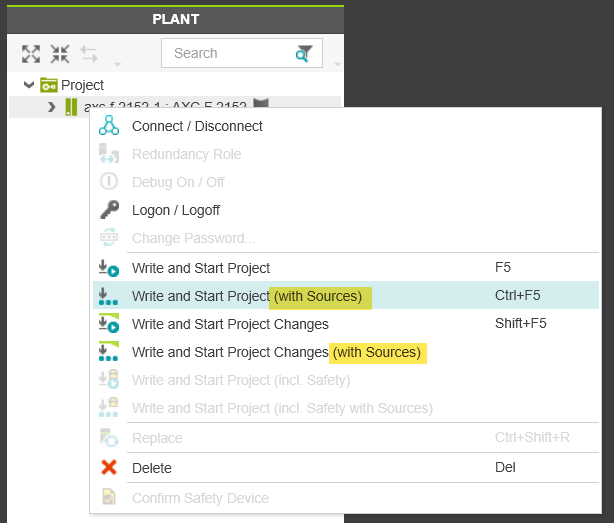This screenshot has height=523, width=614.
Task: Click the Connect / Disconnect network icon
Action: [109, 126]
